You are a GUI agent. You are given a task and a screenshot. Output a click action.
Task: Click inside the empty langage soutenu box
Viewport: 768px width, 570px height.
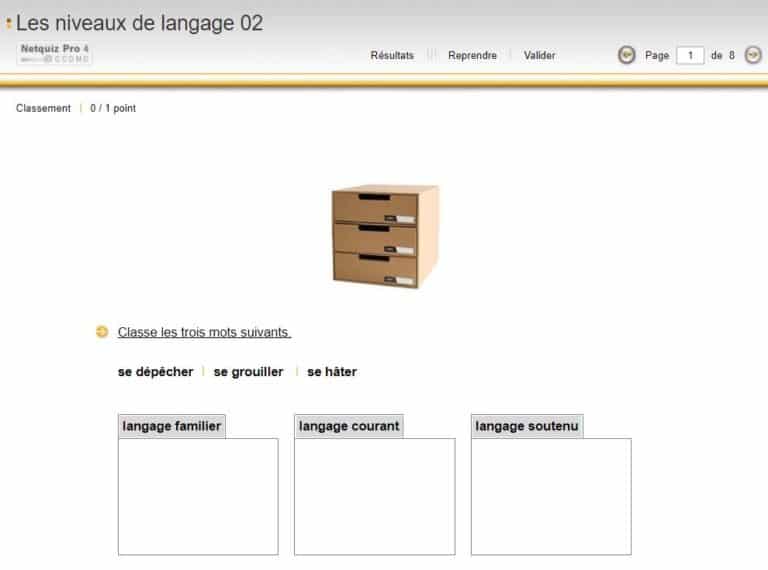[x=551, y=496]
